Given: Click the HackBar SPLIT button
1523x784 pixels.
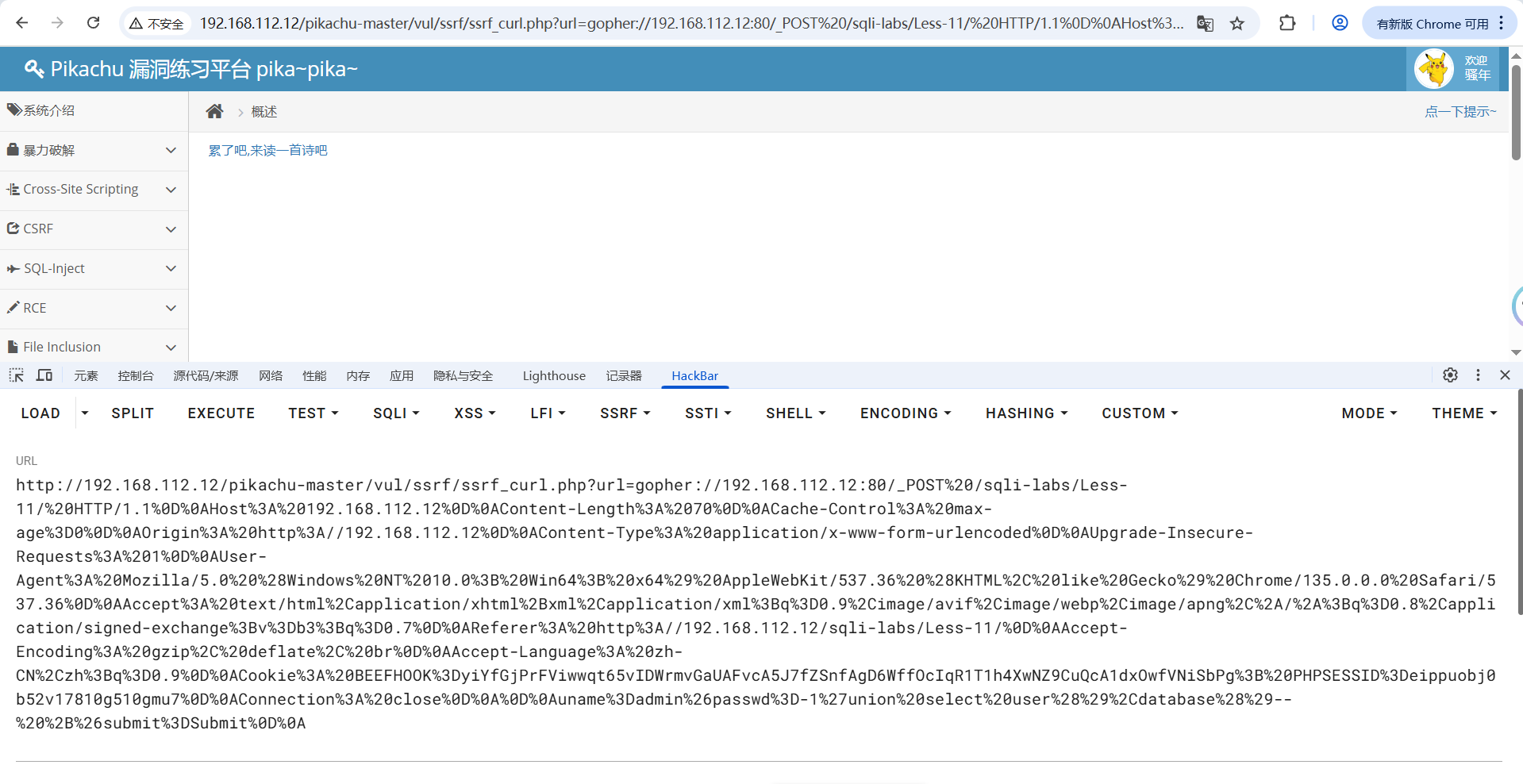Looking at the screenshot, I should point(133,413).
